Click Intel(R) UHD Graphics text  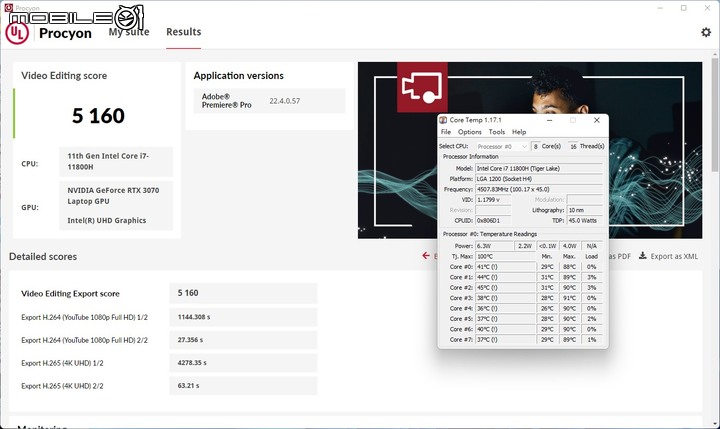107,220
